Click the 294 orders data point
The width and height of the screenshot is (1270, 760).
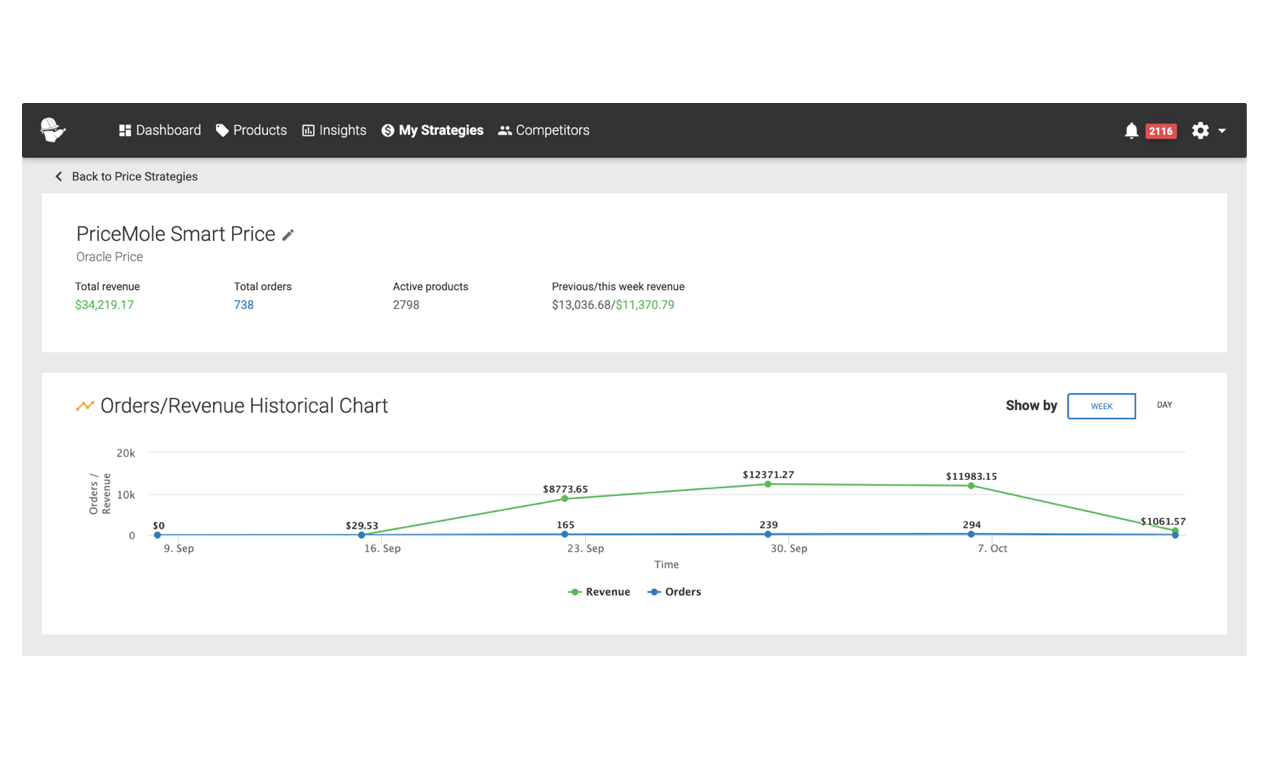(971, 534)
